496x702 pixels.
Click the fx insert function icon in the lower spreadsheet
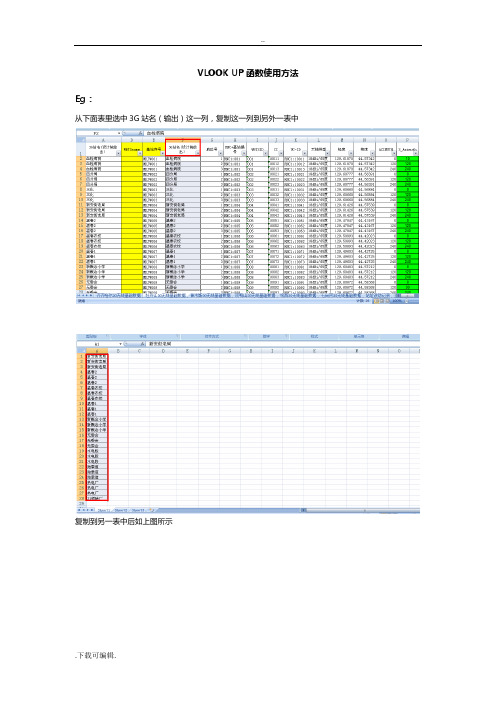pyautogui.click(x=142, y=344)
